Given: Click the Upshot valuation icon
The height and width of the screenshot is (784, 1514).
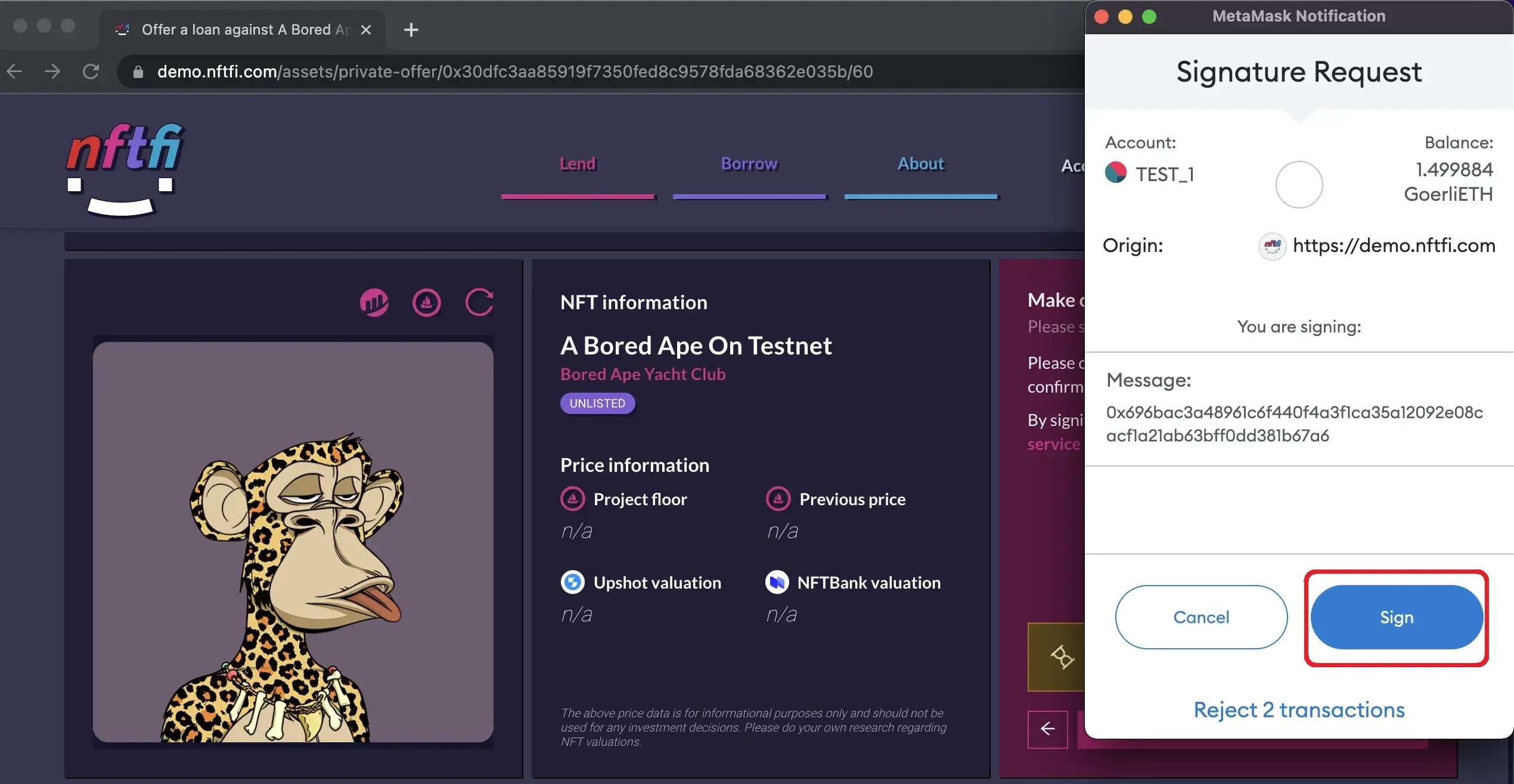Looking at the screenshot, I should [x=573, y=582].
